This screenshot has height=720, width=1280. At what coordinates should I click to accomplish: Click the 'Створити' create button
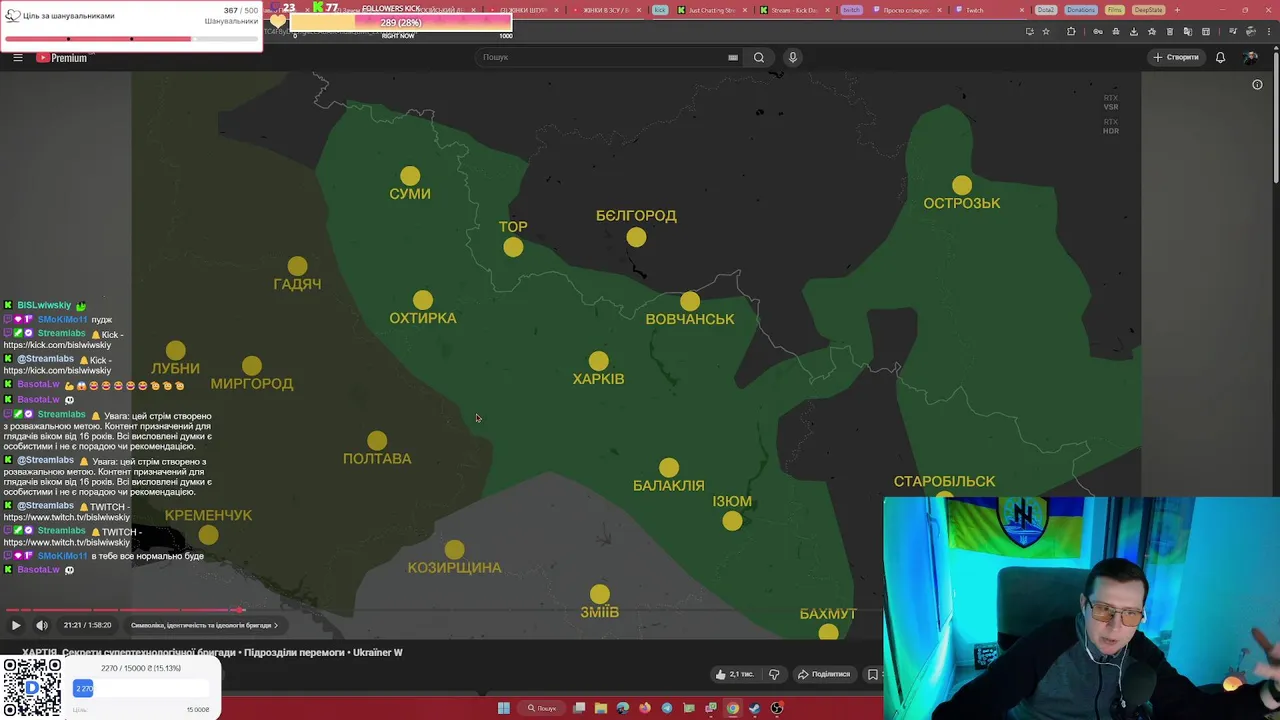coord(1176,57)
